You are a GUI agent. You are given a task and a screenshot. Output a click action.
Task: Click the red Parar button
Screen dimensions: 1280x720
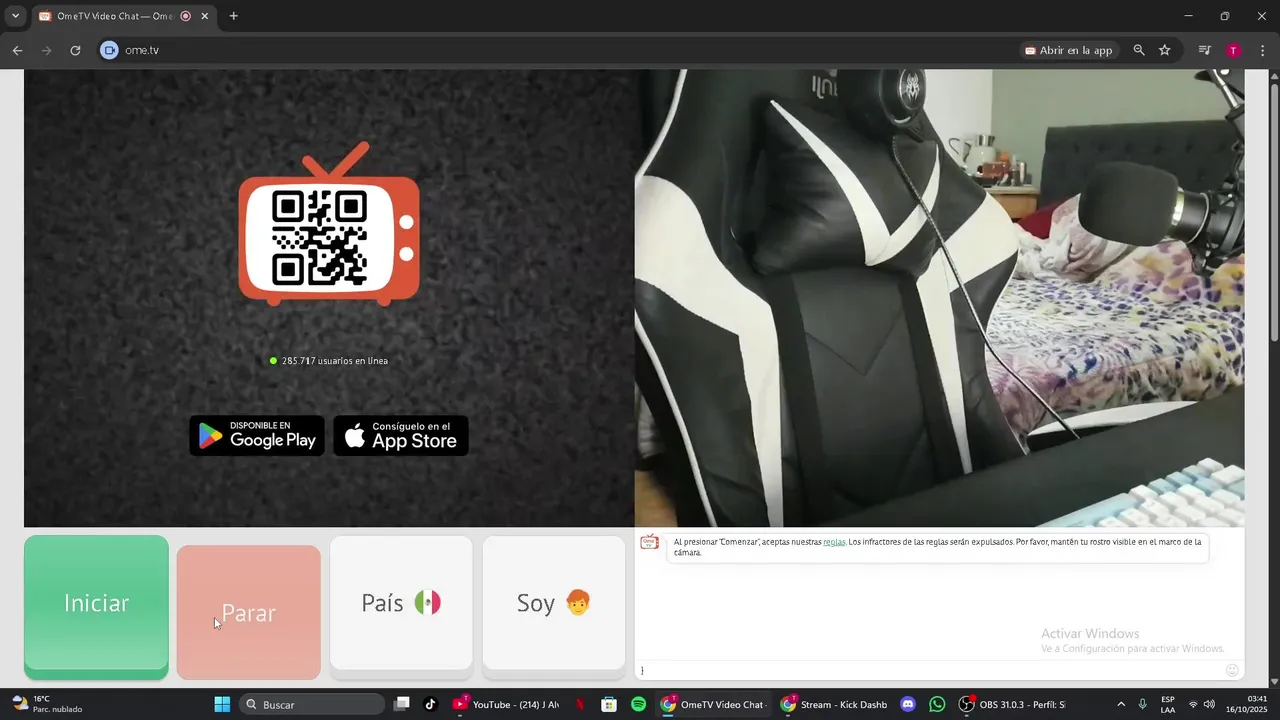coord(249,612)
